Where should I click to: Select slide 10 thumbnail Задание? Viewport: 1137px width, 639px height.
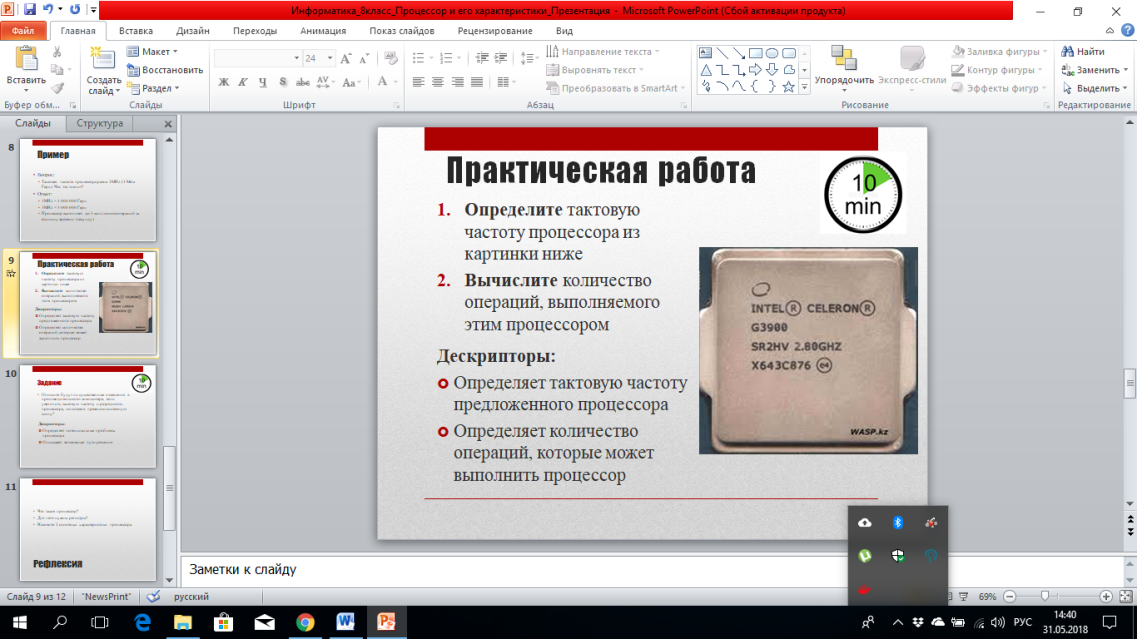click(88, 415)
